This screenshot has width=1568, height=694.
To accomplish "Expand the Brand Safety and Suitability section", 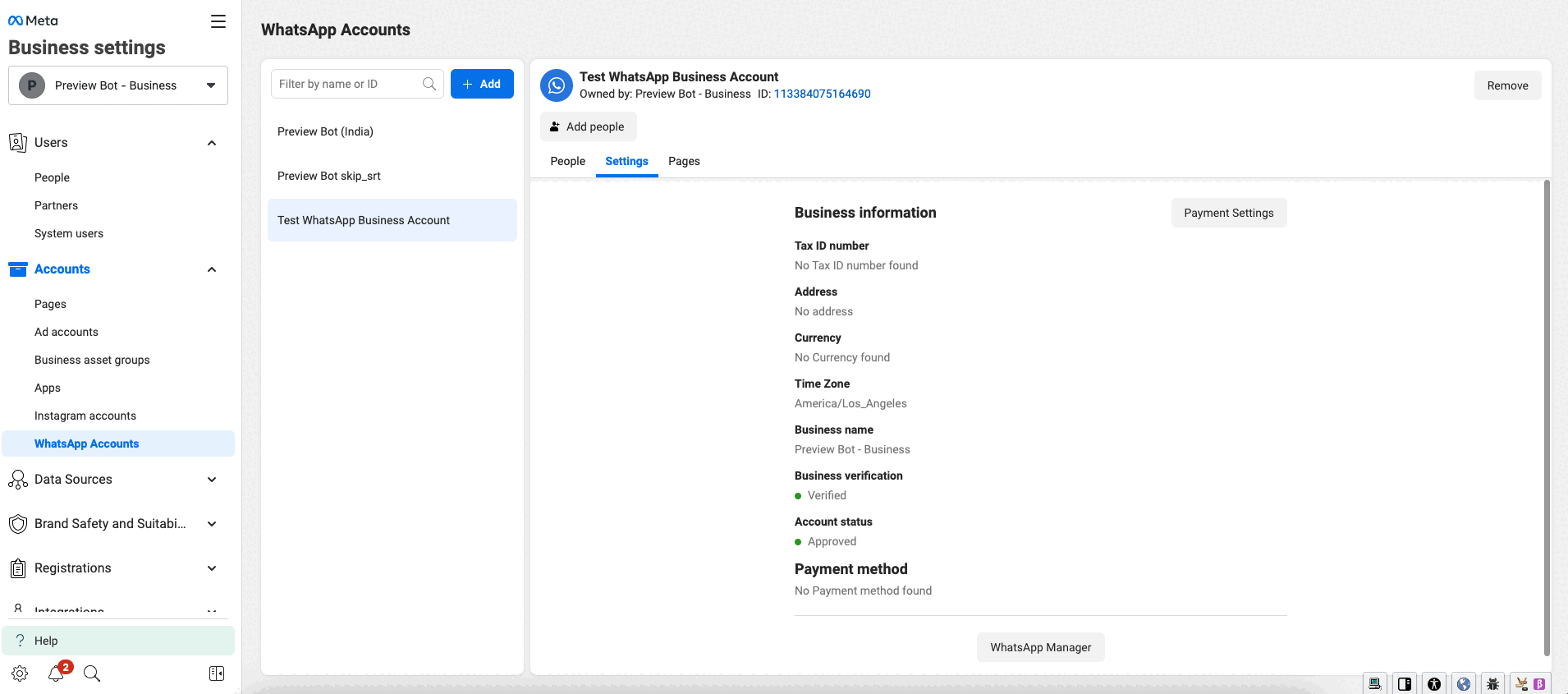I will [x=212, y=524].
